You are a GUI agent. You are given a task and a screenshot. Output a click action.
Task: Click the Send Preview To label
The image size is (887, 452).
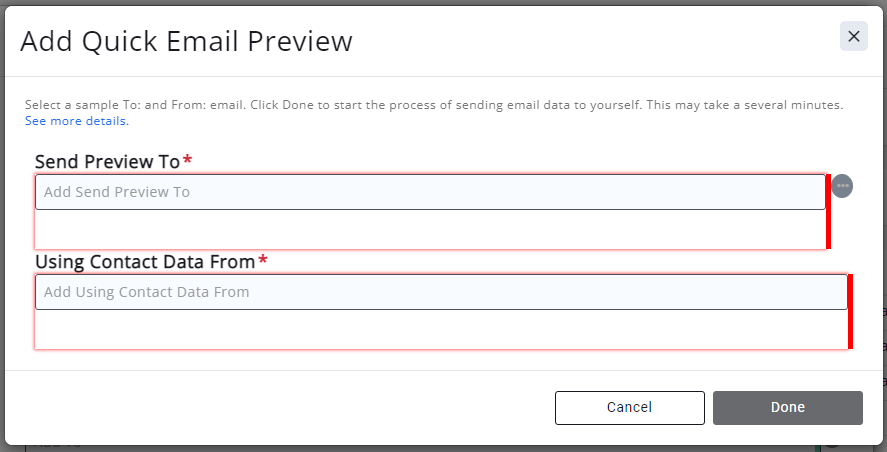click(x=107, y=161)
